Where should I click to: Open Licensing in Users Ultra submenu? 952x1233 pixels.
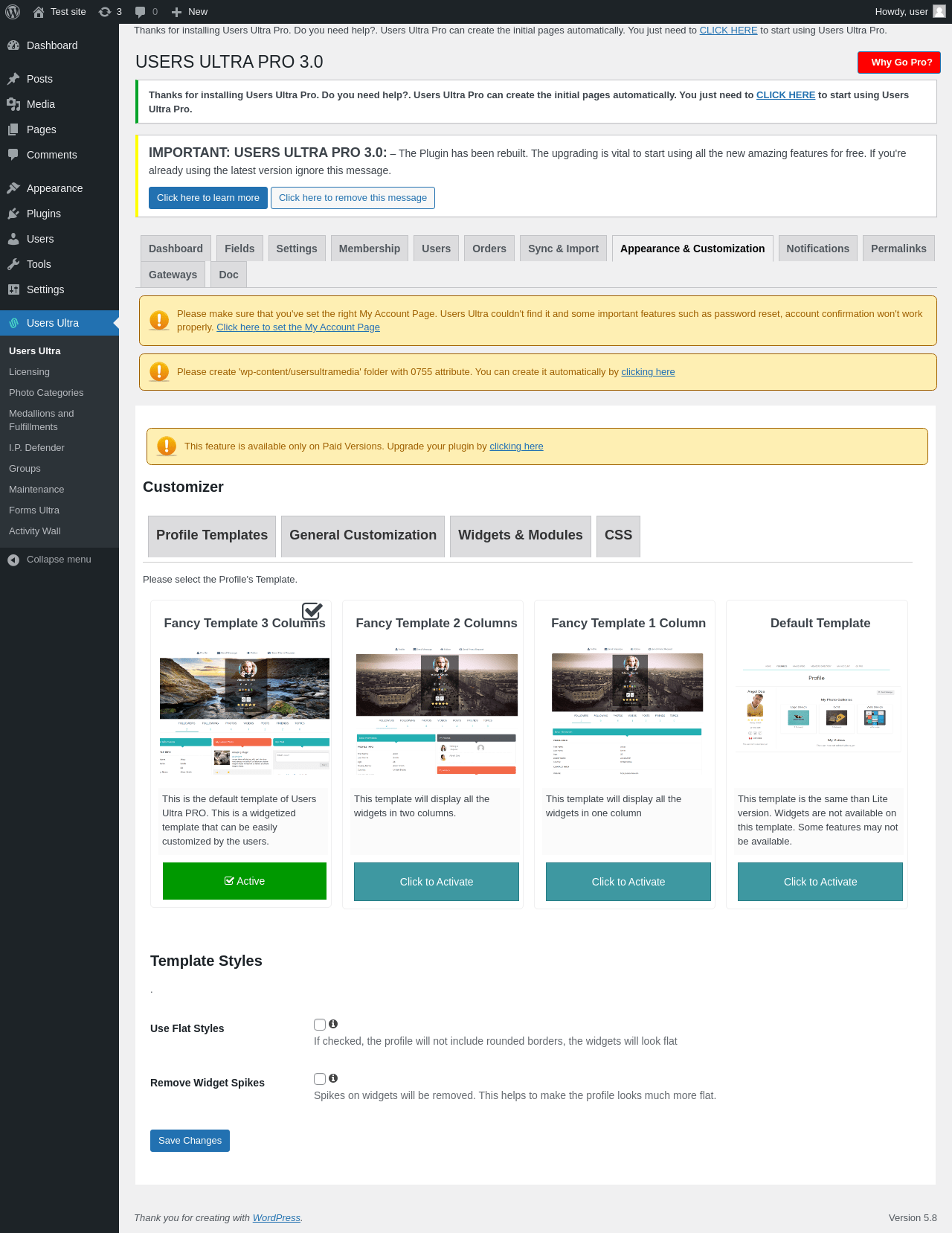[x=29, y=372]
